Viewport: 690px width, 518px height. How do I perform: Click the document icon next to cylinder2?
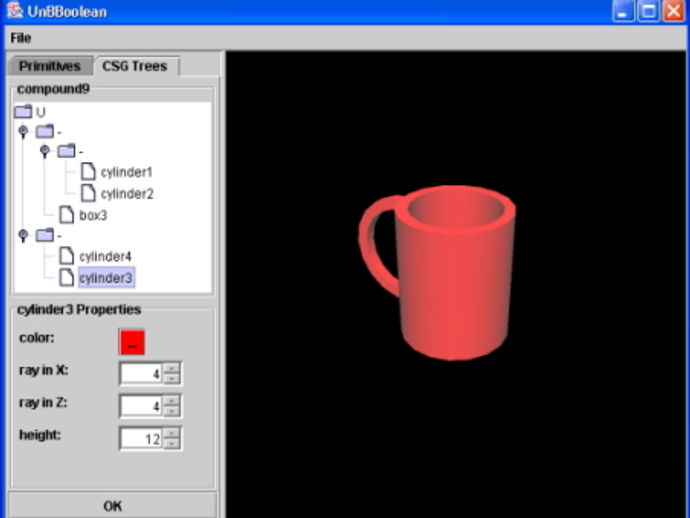[88, 193]
